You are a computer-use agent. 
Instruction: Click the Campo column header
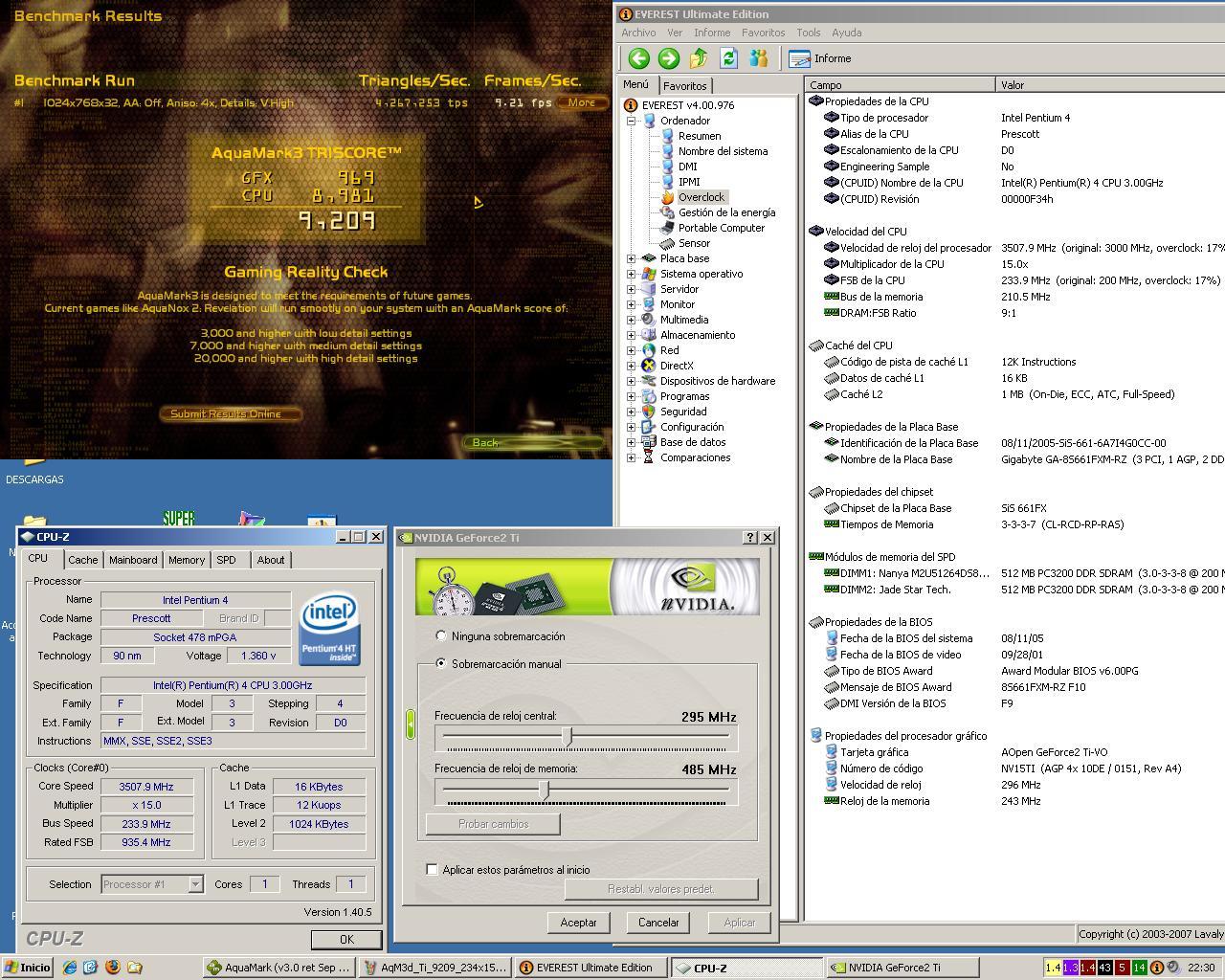pyautogui.click(x=900, y=85)
